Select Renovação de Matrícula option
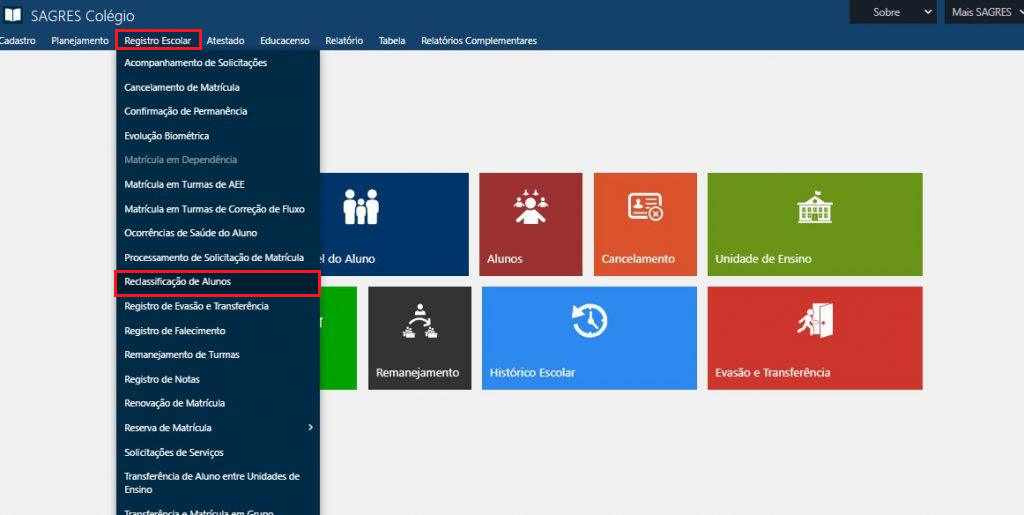The image size is (1024, 515). pos(174,403)
